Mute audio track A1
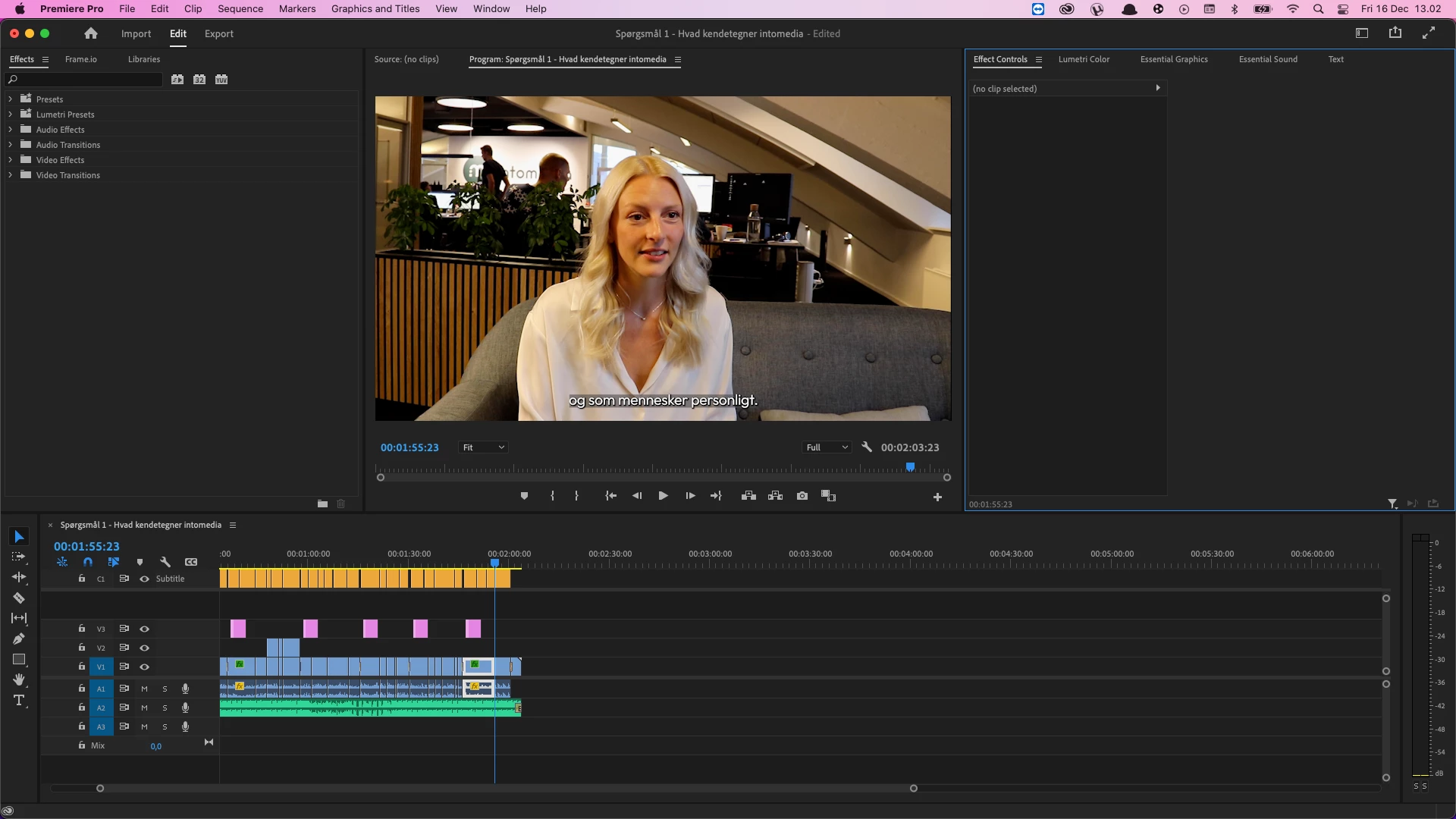The width and height of the screenshot is (1456, 819). (x=144, y=689)
